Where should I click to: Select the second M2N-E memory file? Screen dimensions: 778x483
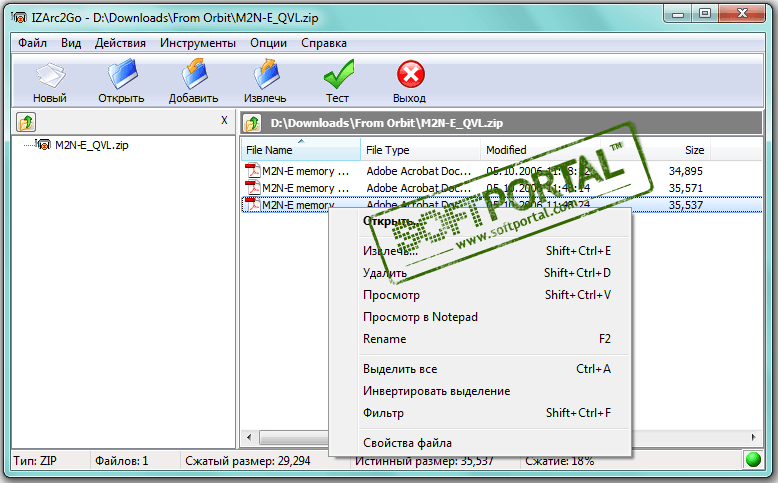(x=305, y=188)
